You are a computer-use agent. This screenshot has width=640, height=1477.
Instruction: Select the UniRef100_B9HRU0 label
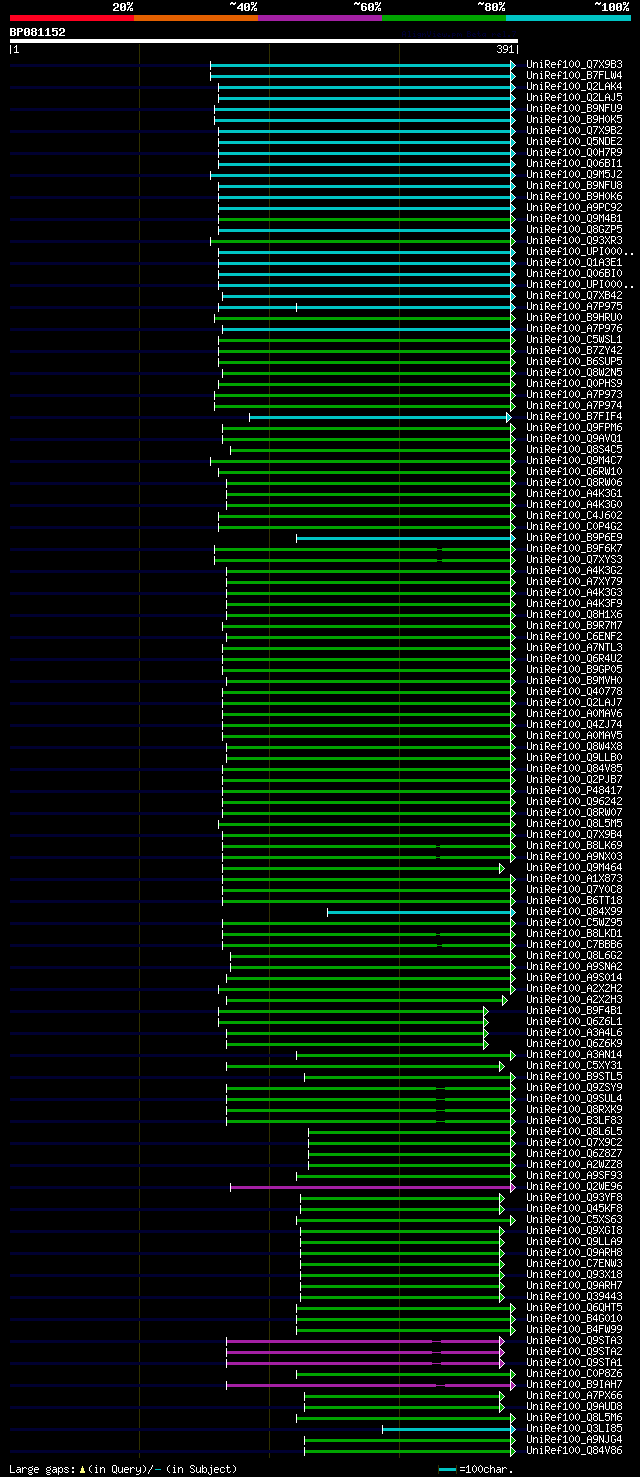[x=574, y=317]
